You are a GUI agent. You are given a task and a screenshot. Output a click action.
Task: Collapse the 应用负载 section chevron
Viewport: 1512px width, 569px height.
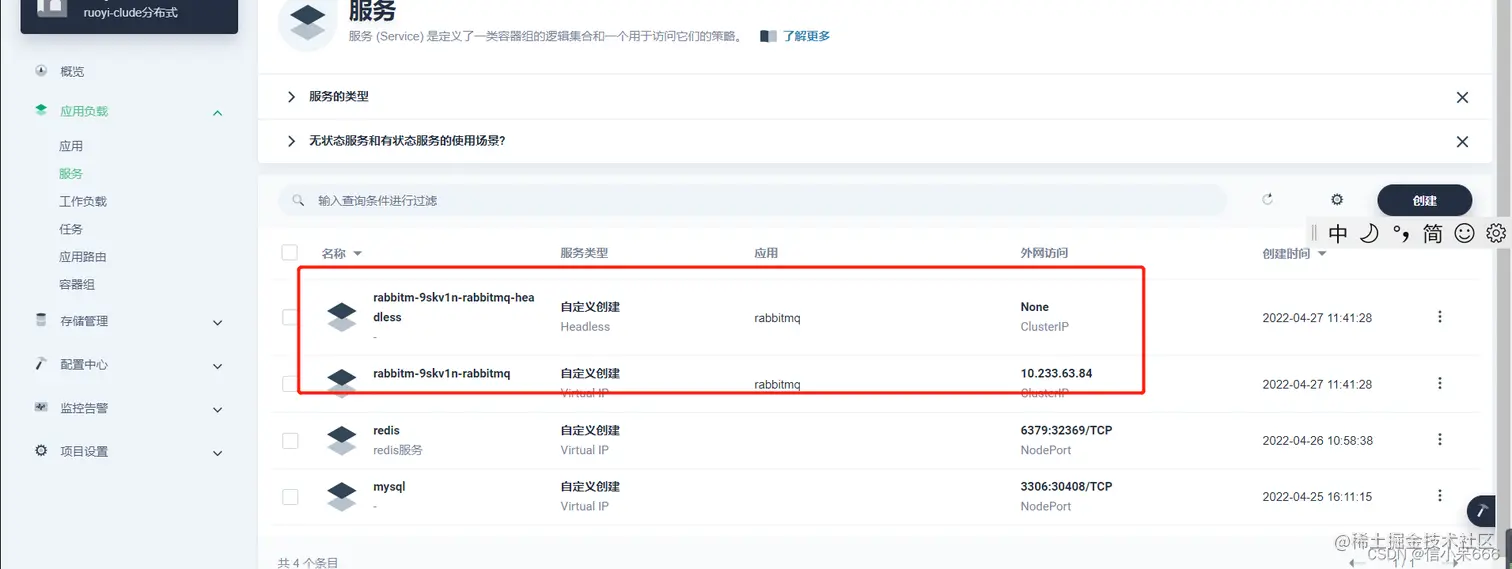pos(217,112)
